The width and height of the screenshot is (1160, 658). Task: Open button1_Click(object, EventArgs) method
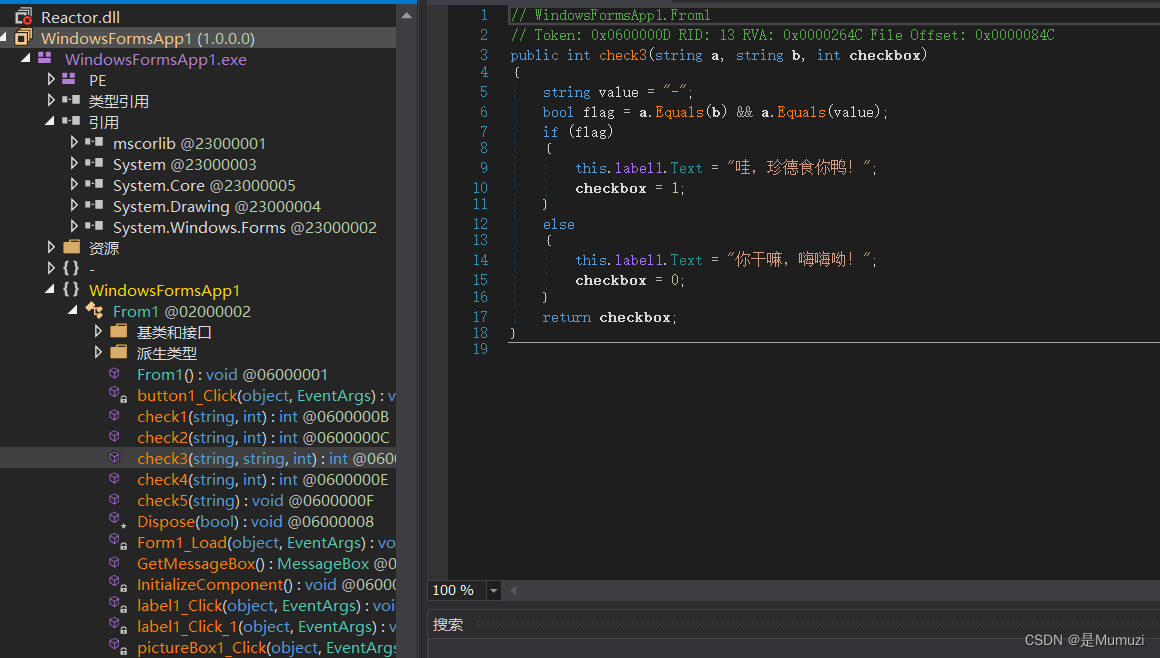tap(266, 396)
